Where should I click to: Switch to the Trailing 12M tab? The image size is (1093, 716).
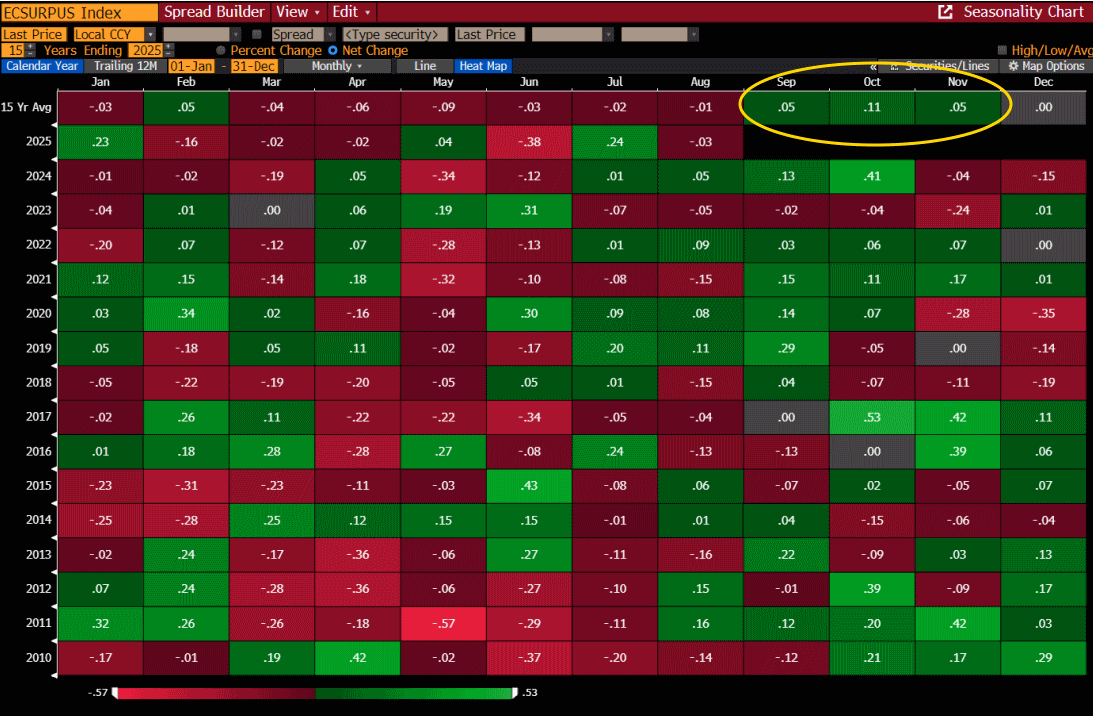[125, 65]
